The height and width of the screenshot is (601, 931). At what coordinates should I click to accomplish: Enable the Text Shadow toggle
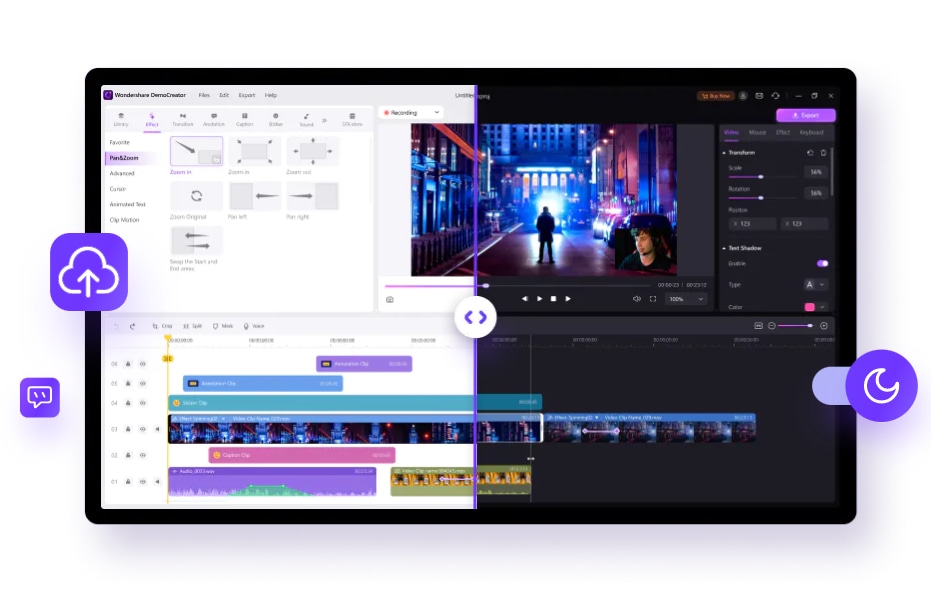[x=822, y=264]
